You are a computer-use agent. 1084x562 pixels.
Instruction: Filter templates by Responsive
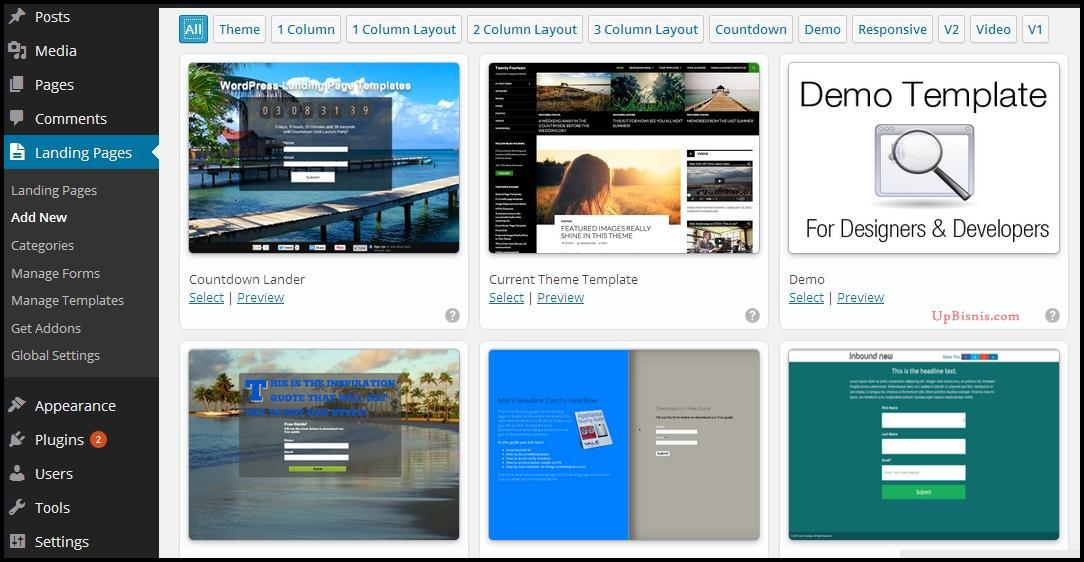point(892,29)
